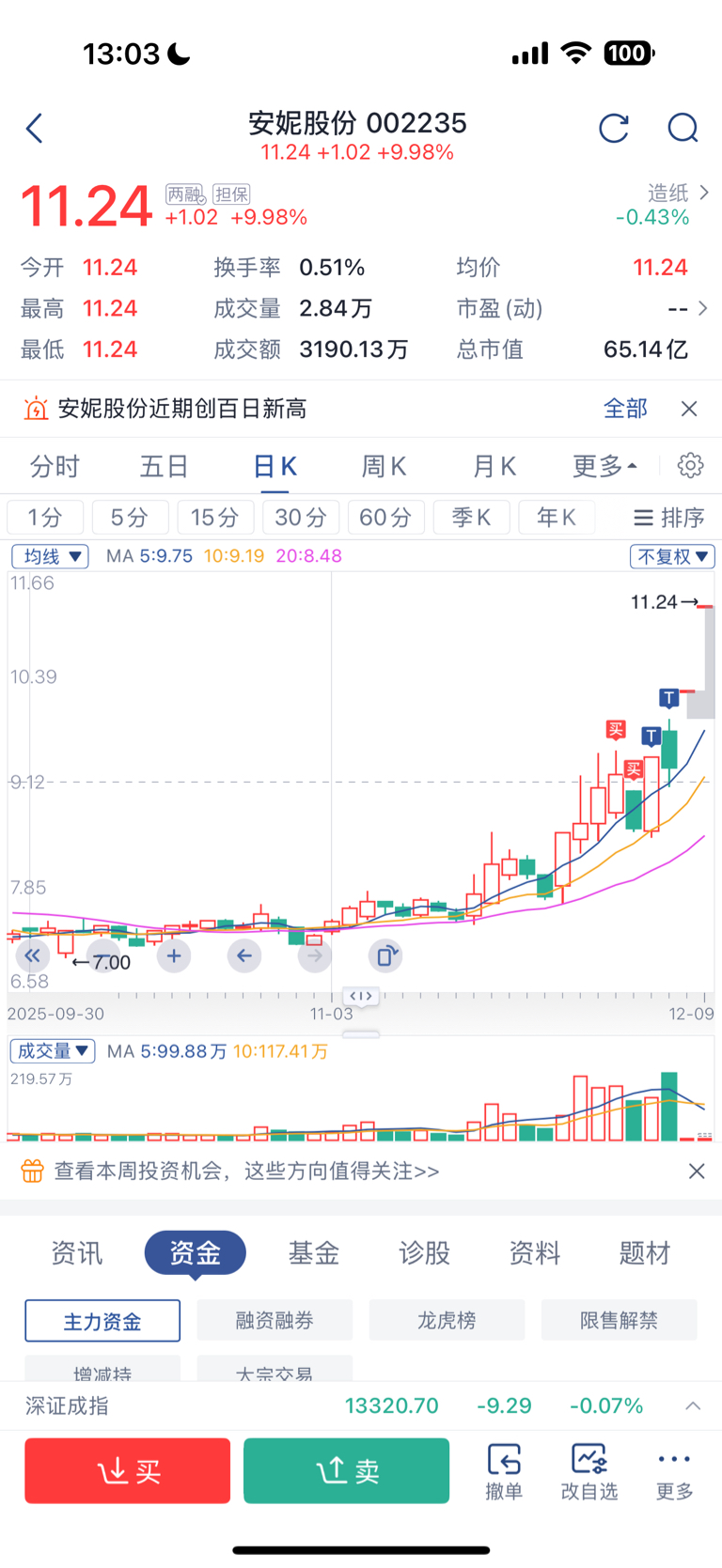Tap the back arrow icon

coord(36,128)
